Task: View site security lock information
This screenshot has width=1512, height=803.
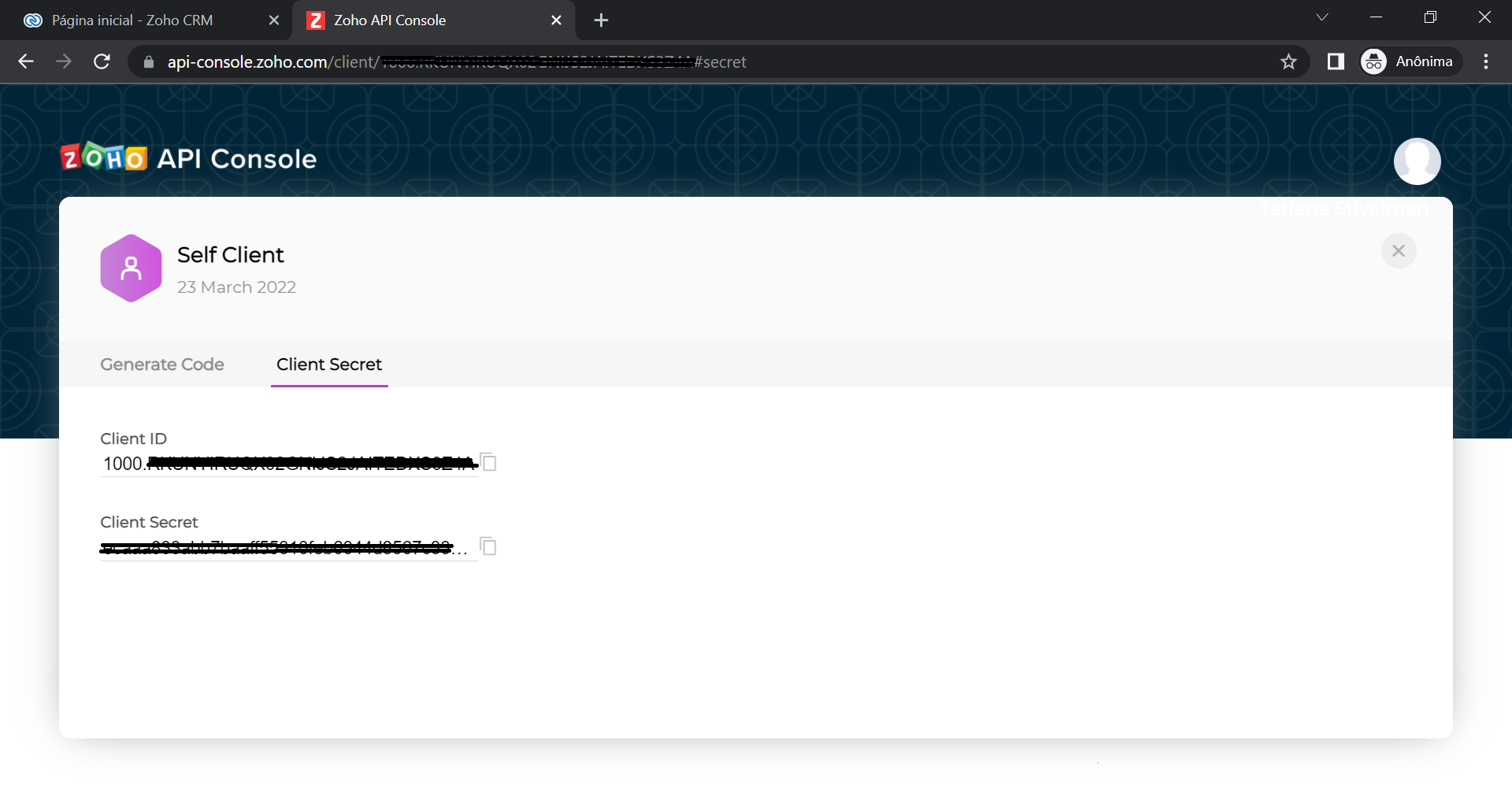Action: [148, 61]
